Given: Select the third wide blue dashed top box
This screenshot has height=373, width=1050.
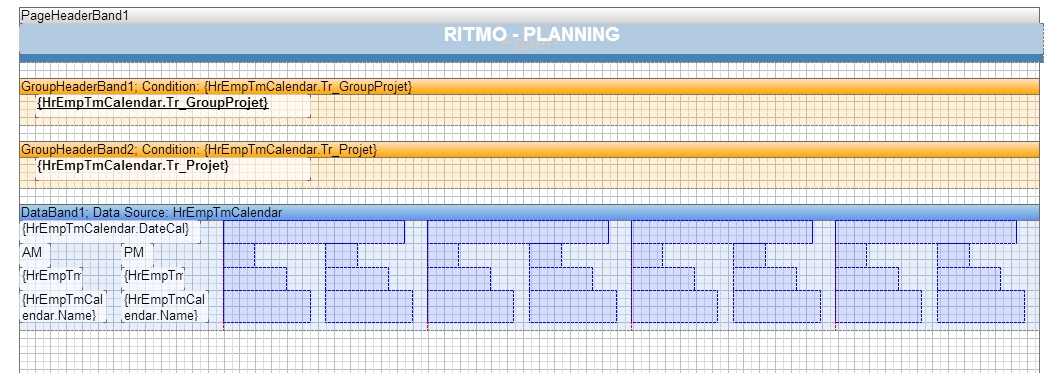Looking at the screenshot, I should pos(722,232).
